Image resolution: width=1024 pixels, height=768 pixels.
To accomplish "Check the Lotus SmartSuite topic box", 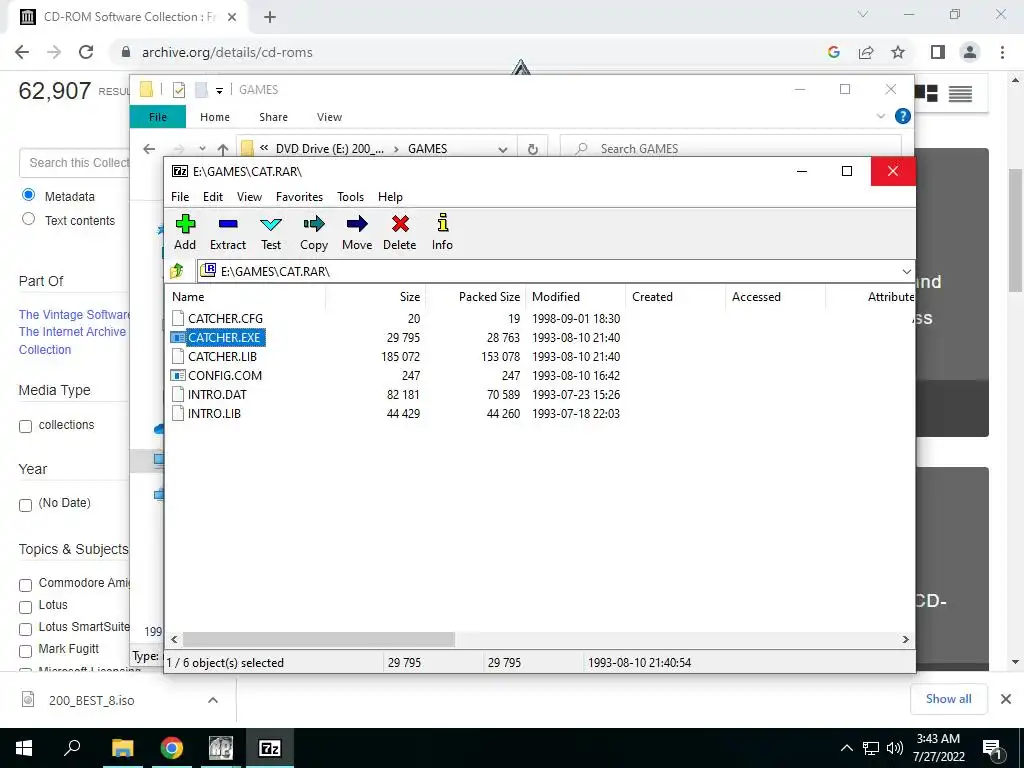I will [x=25, y=629].
